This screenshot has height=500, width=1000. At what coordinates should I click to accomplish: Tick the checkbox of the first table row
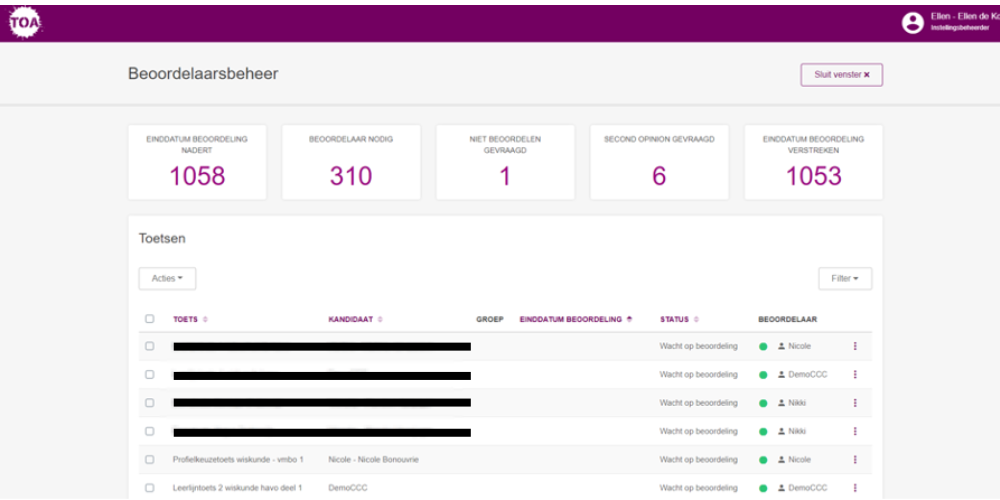pos(149,346)
